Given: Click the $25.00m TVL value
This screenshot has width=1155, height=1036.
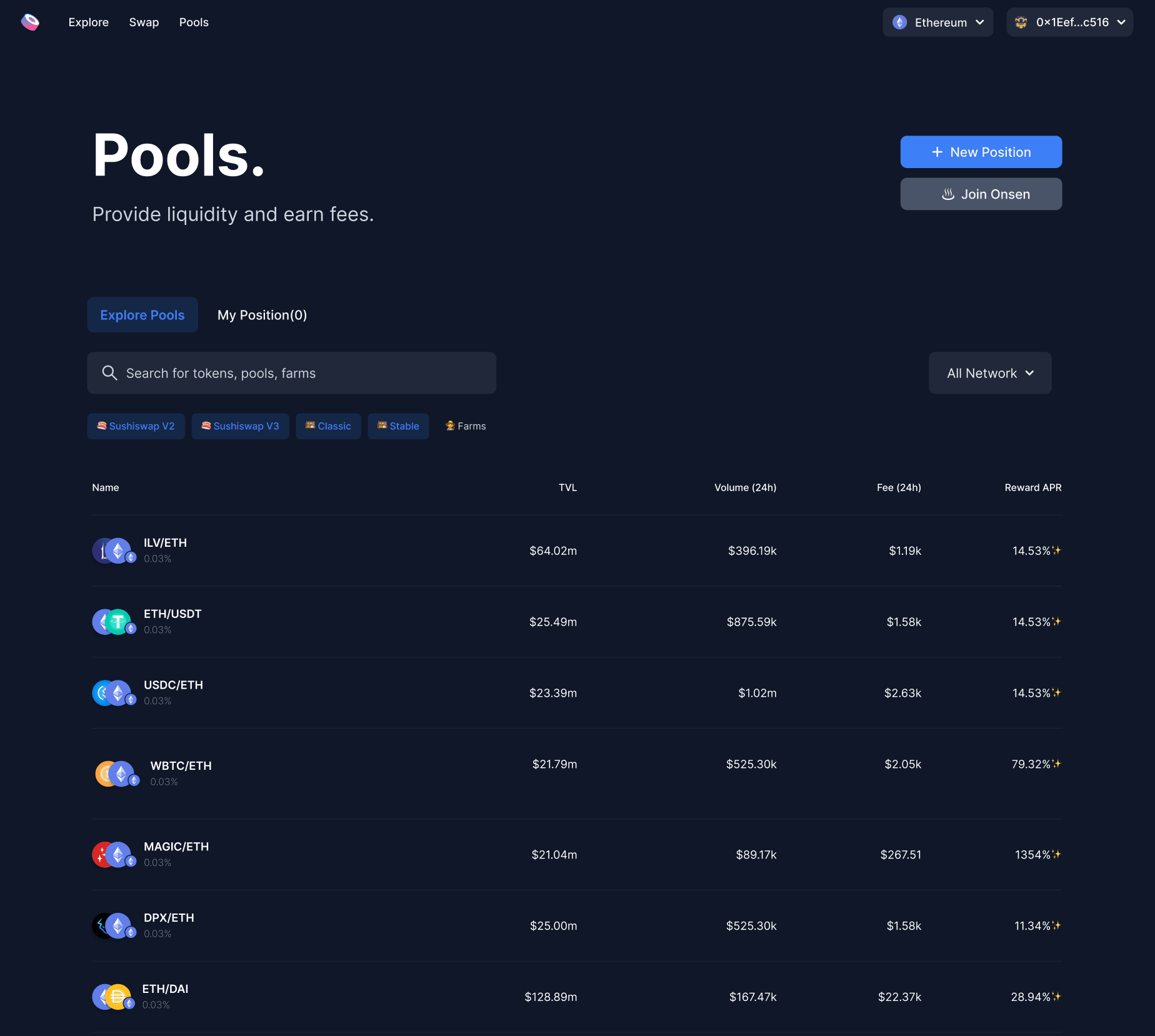Looking at the screenshot, I should pyautogui.click(x=553, y=925).
